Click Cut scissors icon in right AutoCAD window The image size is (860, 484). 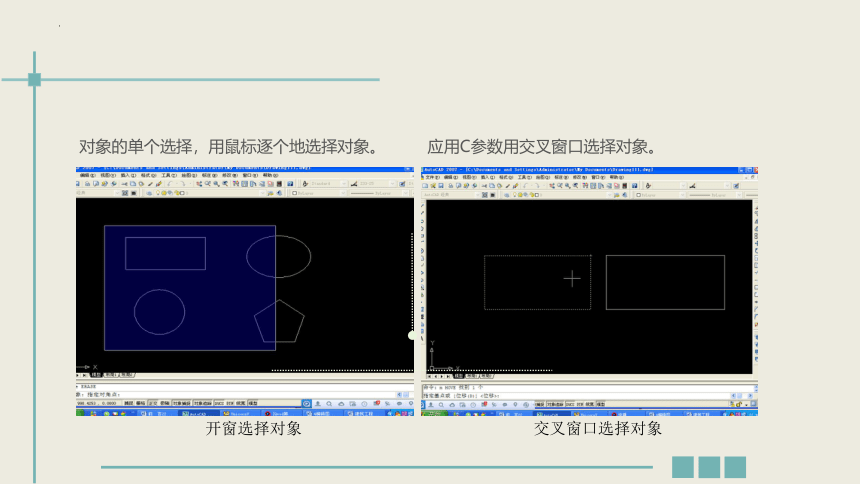484,186
